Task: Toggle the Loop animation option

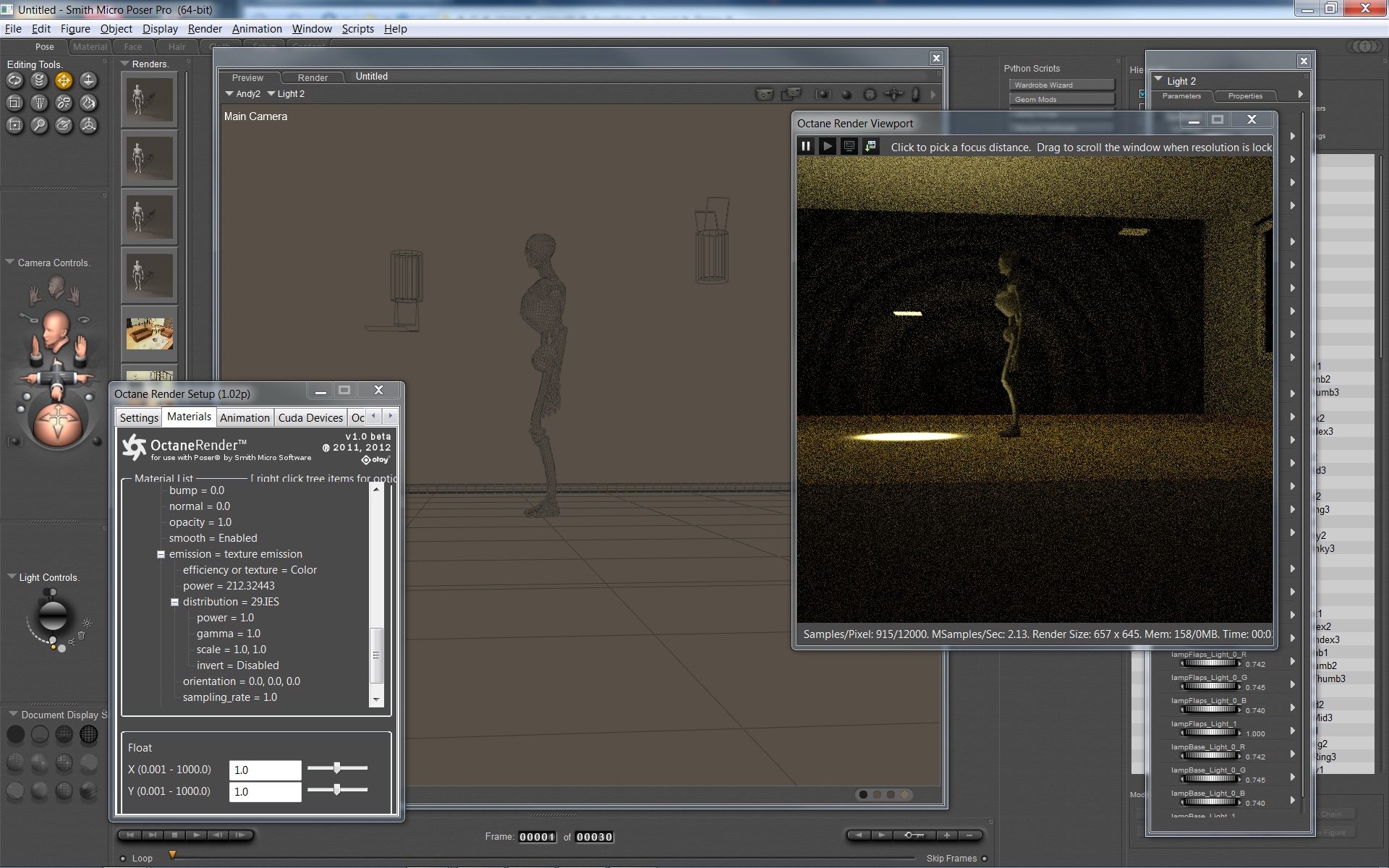Action: pos(123,859)
